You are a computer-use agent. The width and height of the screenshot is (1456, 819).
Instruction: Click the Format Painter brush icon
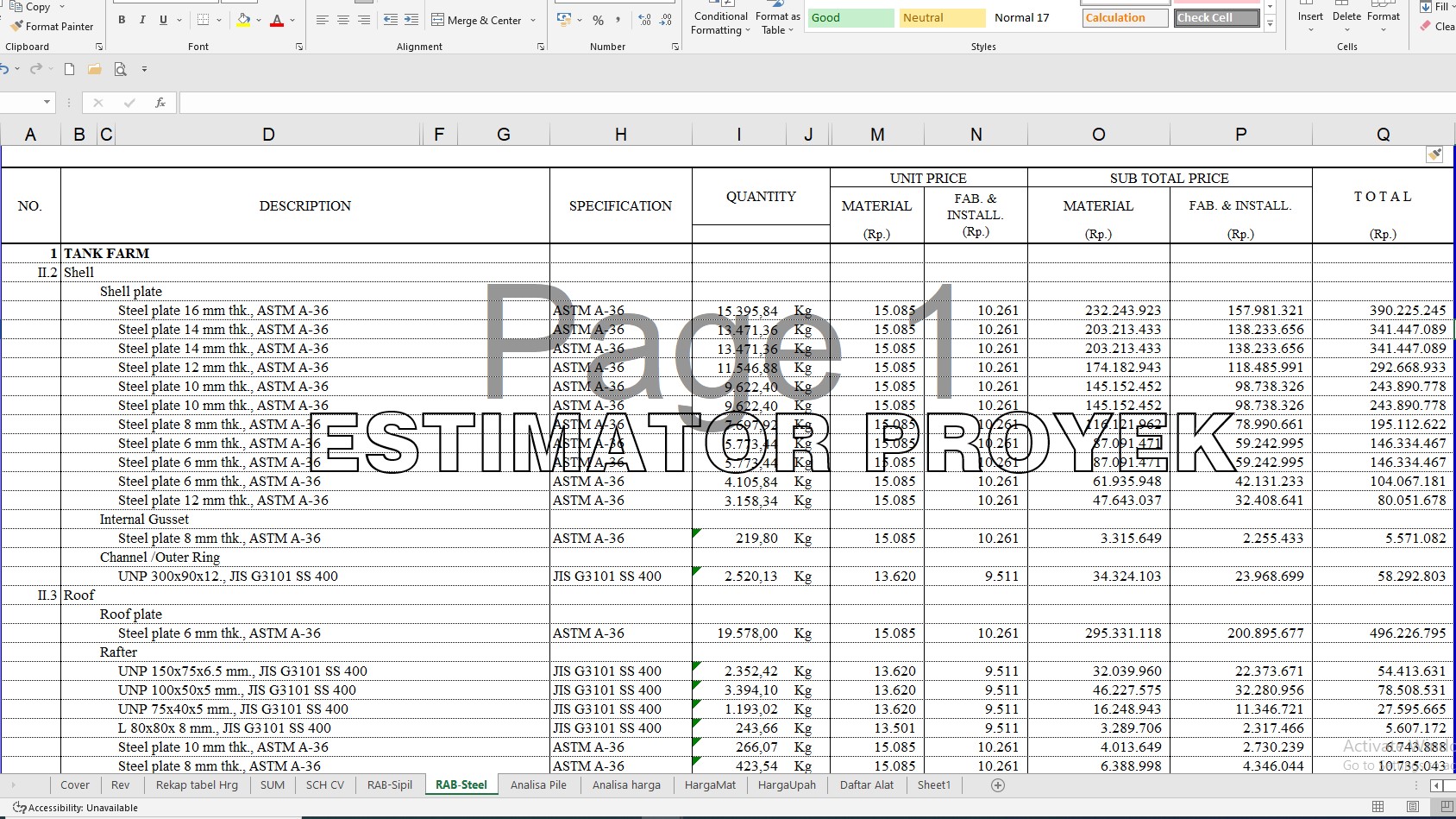click(x=16, y=26)
